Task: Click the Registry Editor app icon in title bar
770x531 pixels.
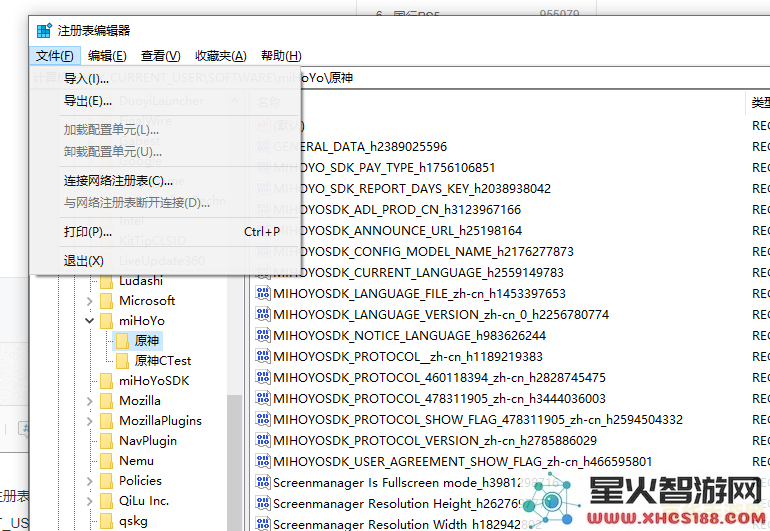Action: (44, 30)
